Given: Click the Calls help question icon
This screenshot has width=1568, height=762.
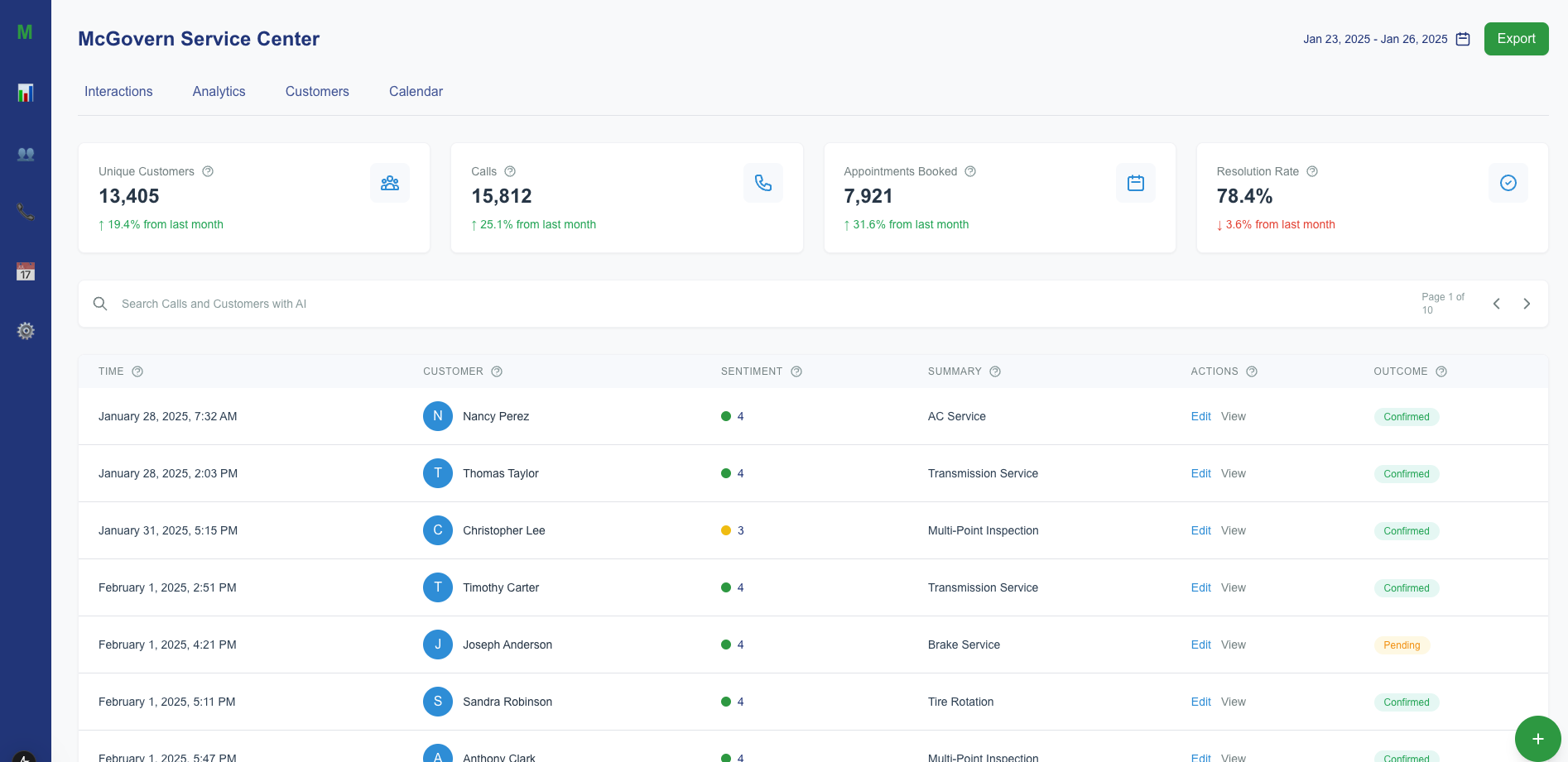Looking at the screenshot, I should coord(510,171).
